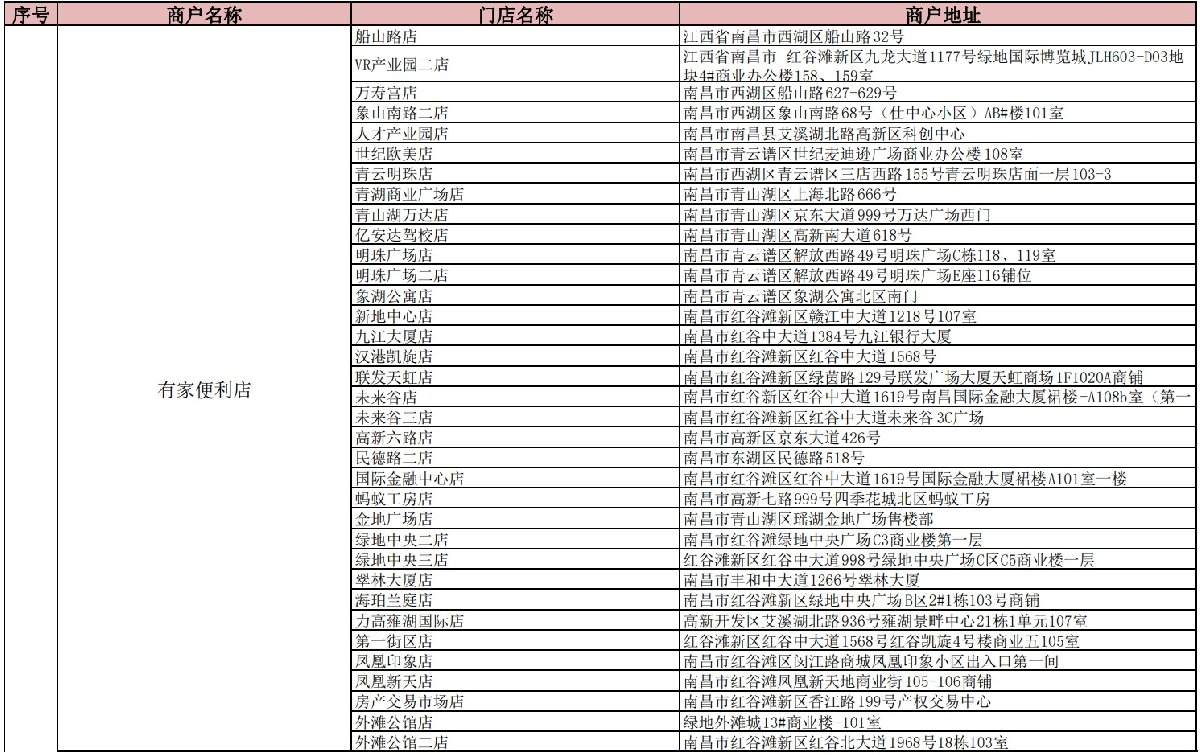Click address 南昌市青云谱区象湖公寓北区南门

click(x=800, y=296)
